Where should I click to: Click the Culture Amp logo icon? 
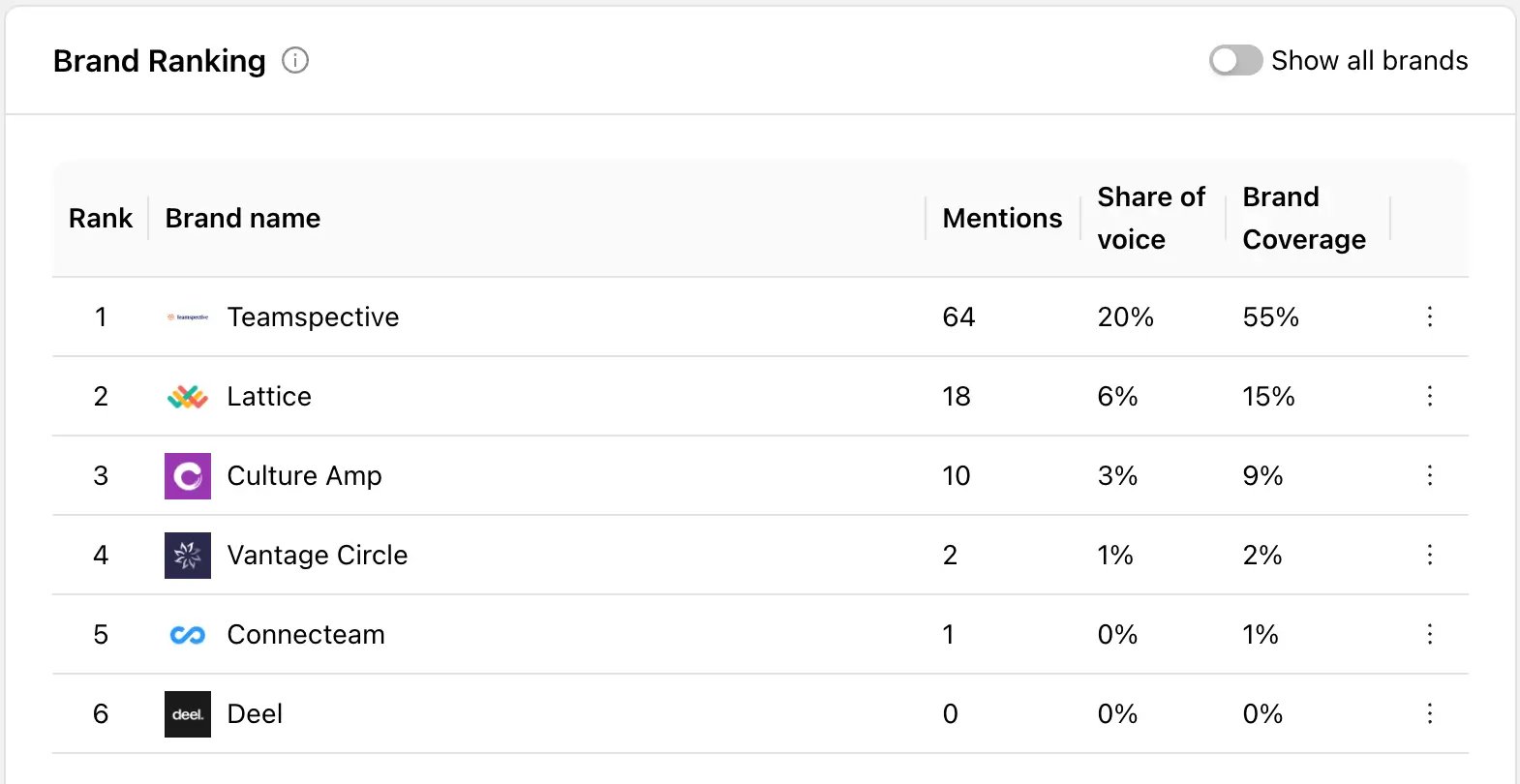click(188, 476)
